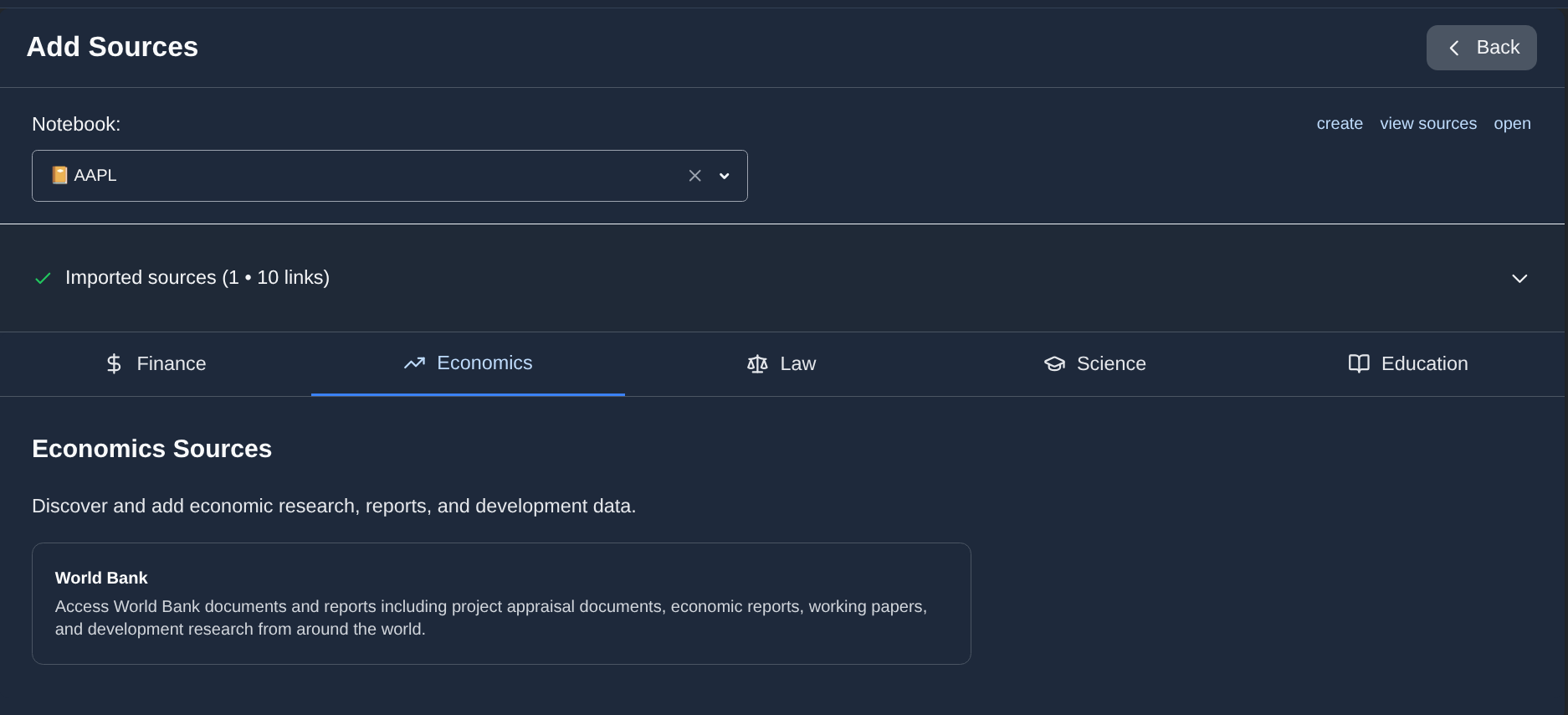Viewport: 1568px width, 715px height.
Task: Go to the Education tab
Action: pyautogui.click(x=1407, y=363)
